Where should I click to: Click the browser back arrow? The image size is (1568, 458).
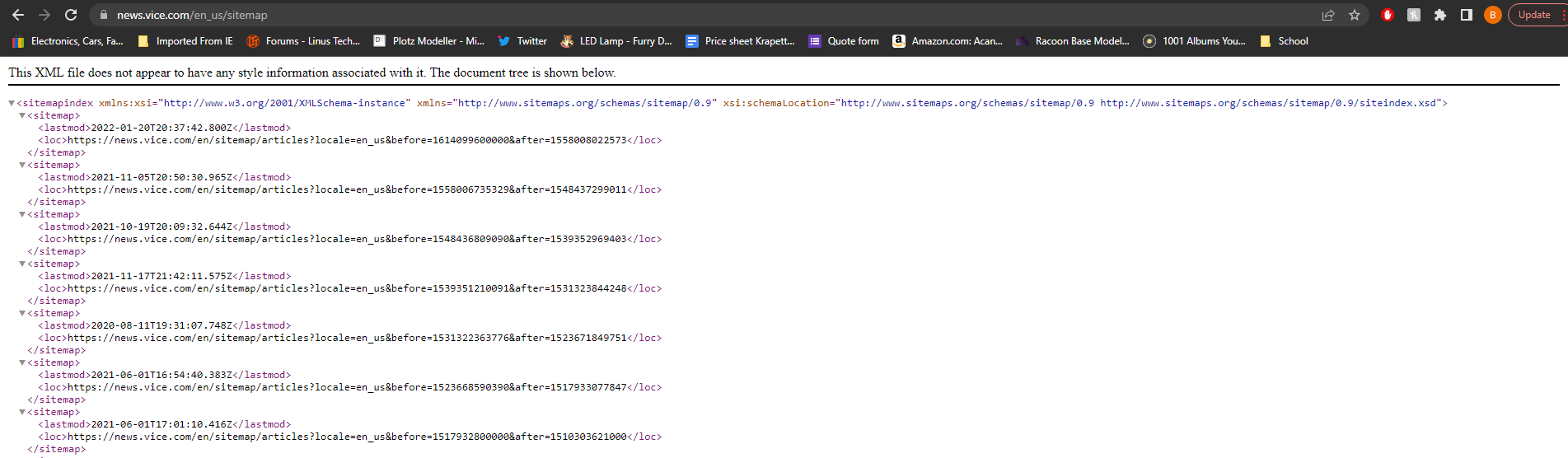click(x=18, y=15)
